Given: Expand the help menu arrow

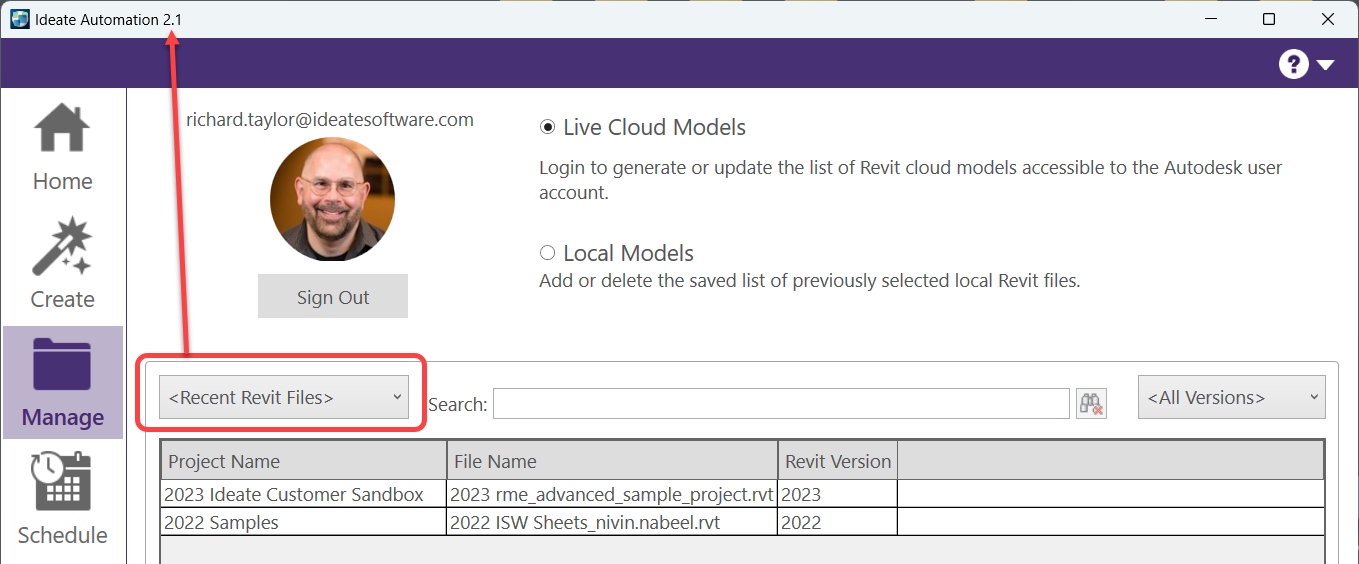Looking at the screenshot, I should click(1325, 65).
